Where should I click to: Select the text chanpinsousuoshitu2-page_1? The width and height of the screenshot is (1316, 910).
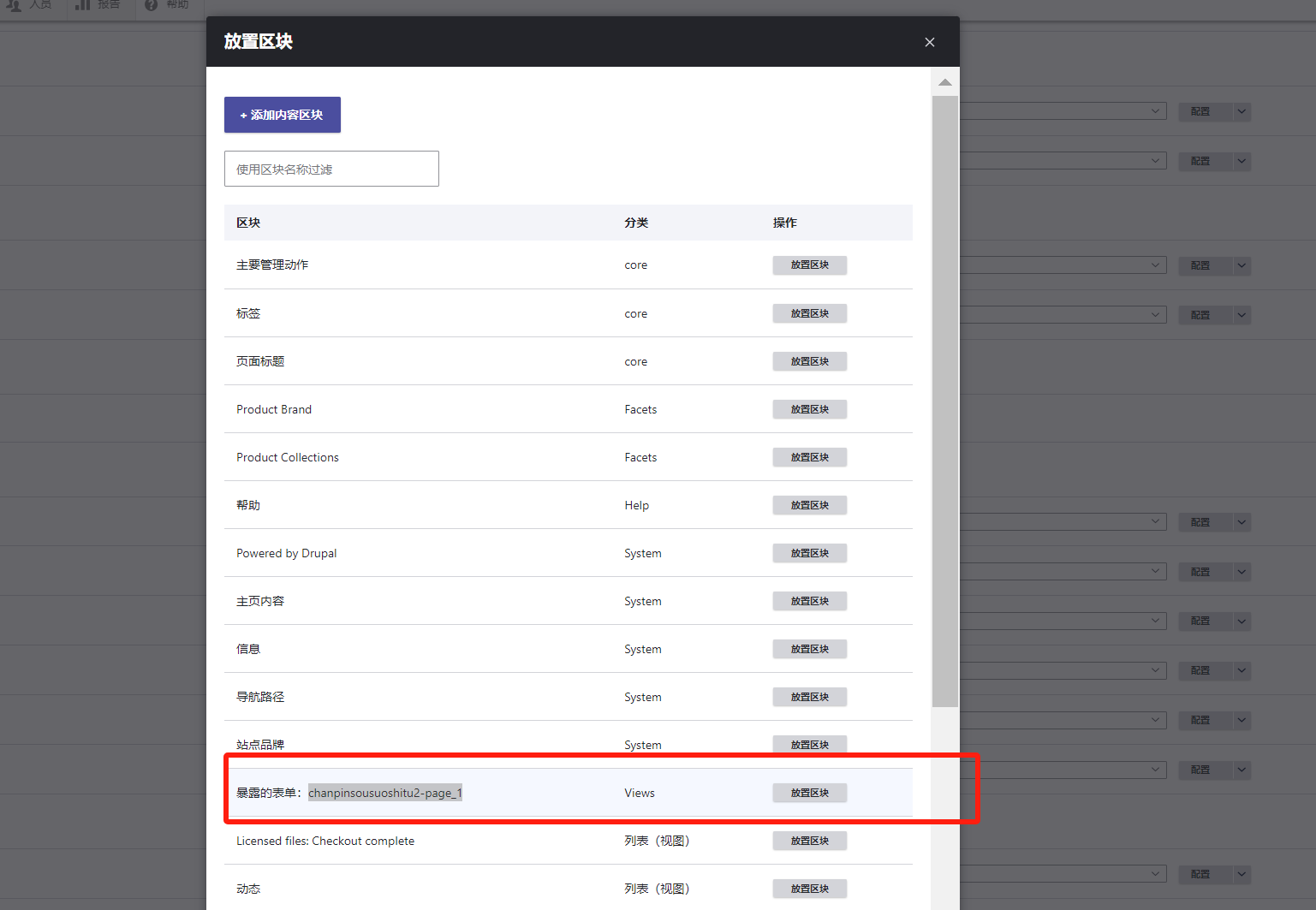[x=385, y=793]
